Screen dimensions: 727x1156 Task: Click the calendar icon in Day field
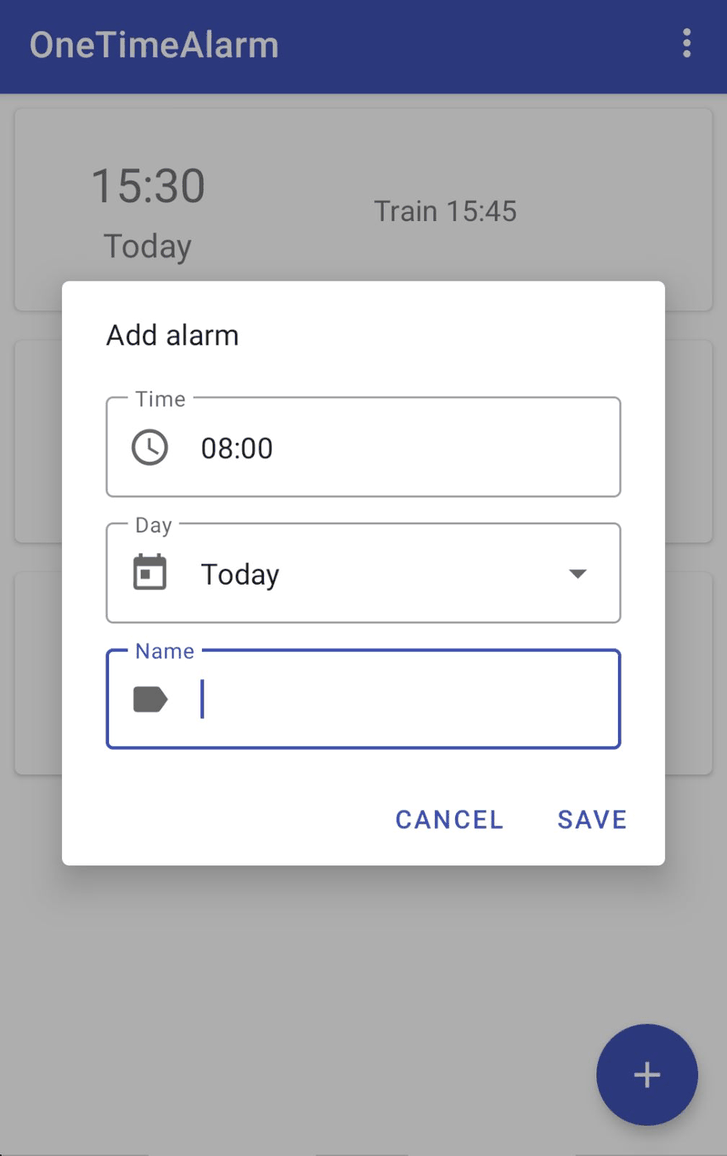(x=150, y=573)
